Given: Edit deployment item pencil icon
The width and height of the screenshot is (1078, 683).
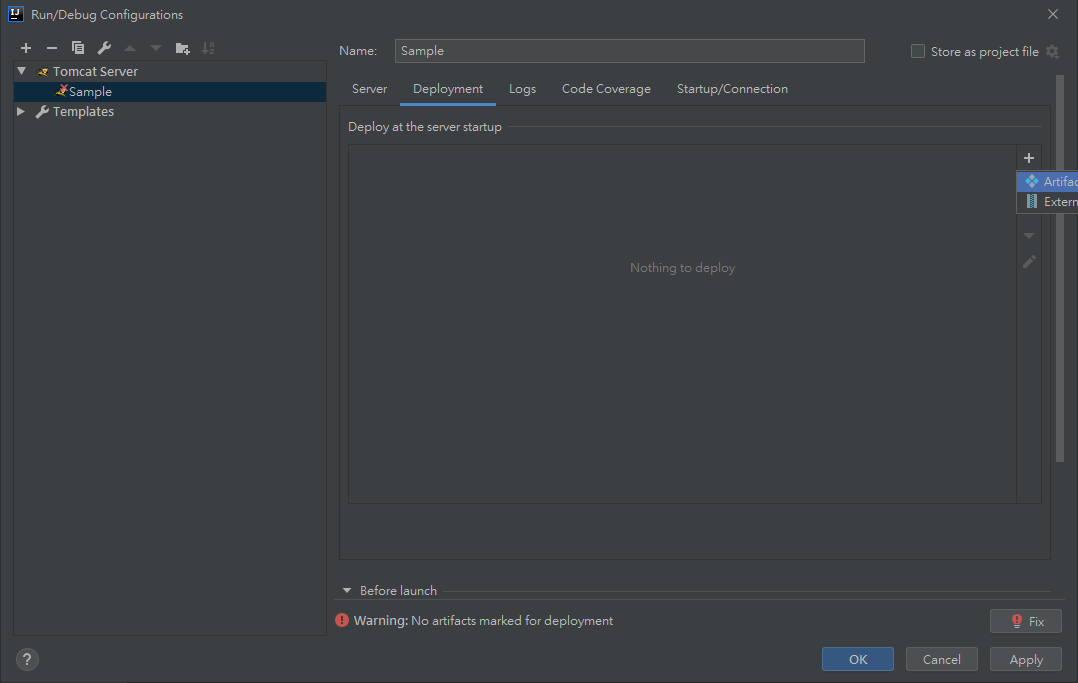Looking at the screenshot, I should click(x=1028, y=262).
